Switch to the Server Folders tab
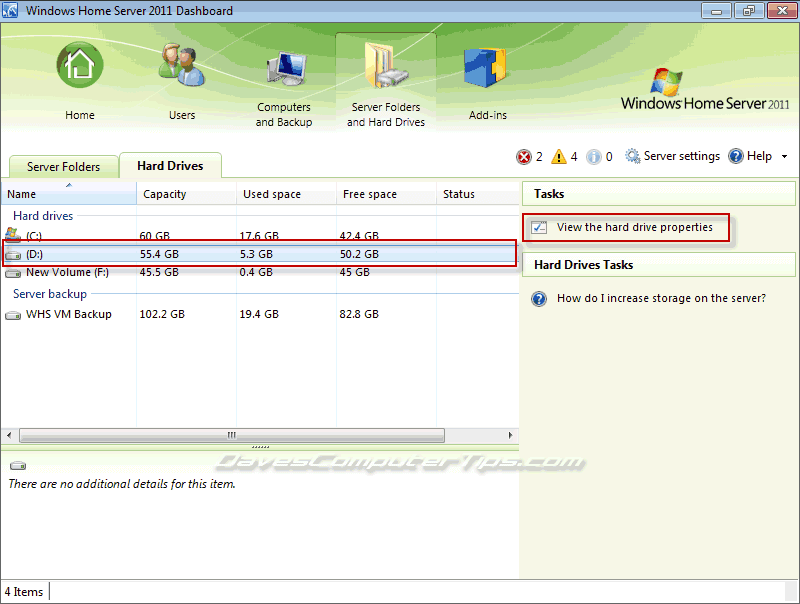Image resolution: width=800 pixels, height=604 pixels. tap(64, 167)
